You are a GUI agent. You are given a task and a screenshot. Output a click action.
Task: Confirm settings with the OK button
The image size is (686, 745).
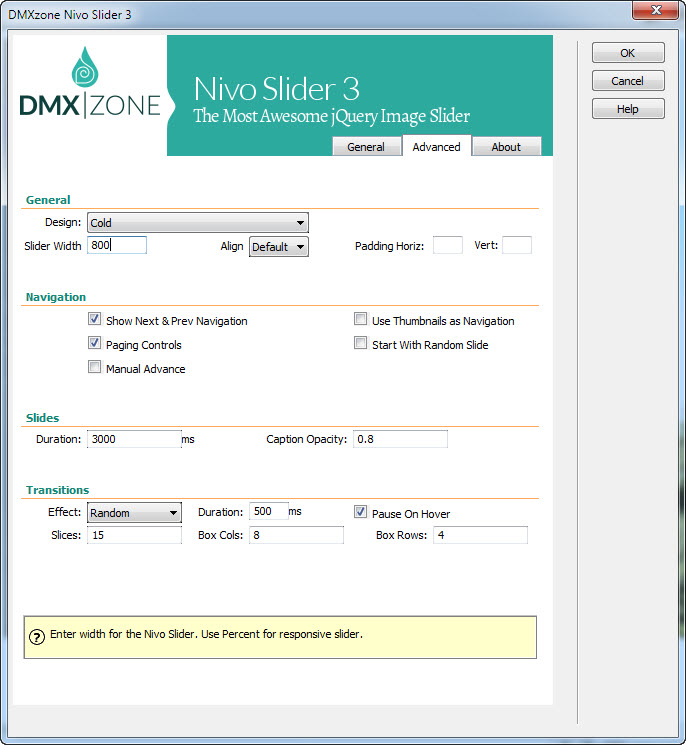[628, 53]
